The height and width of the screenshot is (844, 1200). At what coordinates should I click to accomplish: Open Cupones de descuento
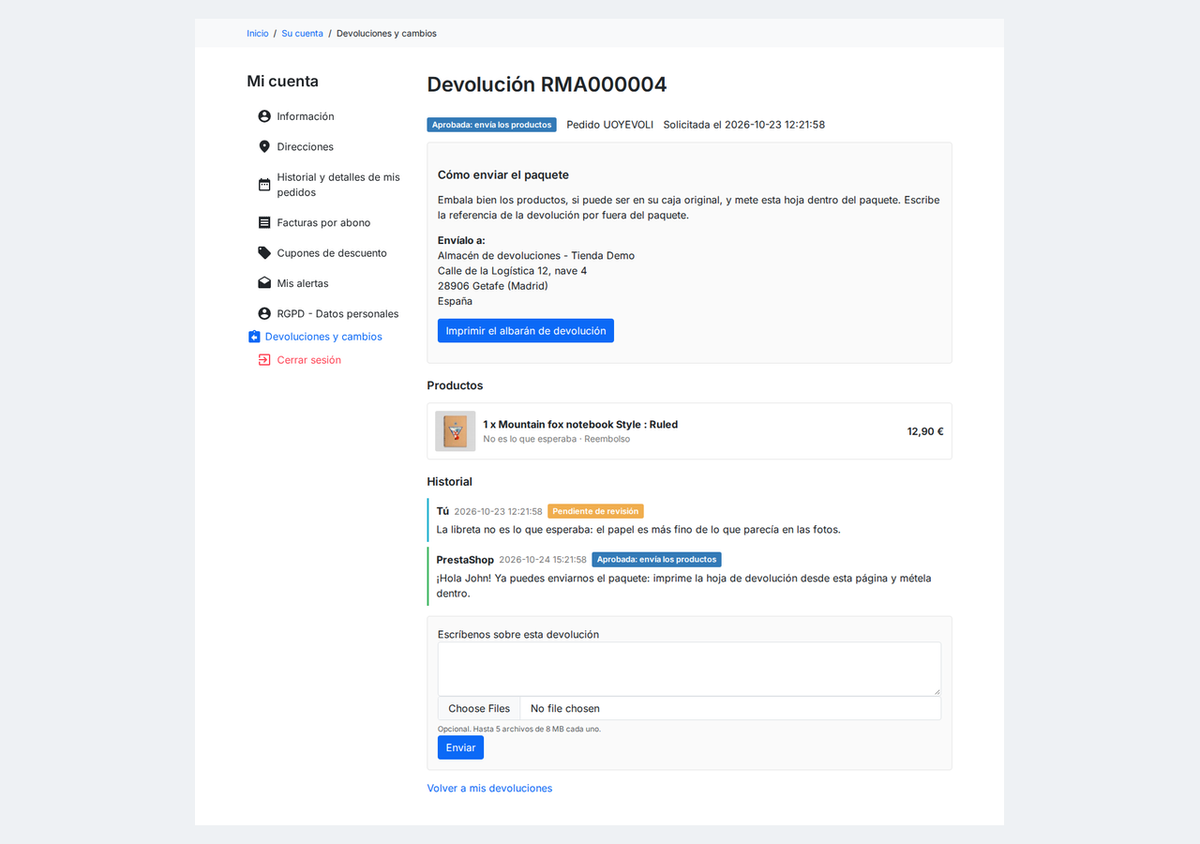pos(332,253)
